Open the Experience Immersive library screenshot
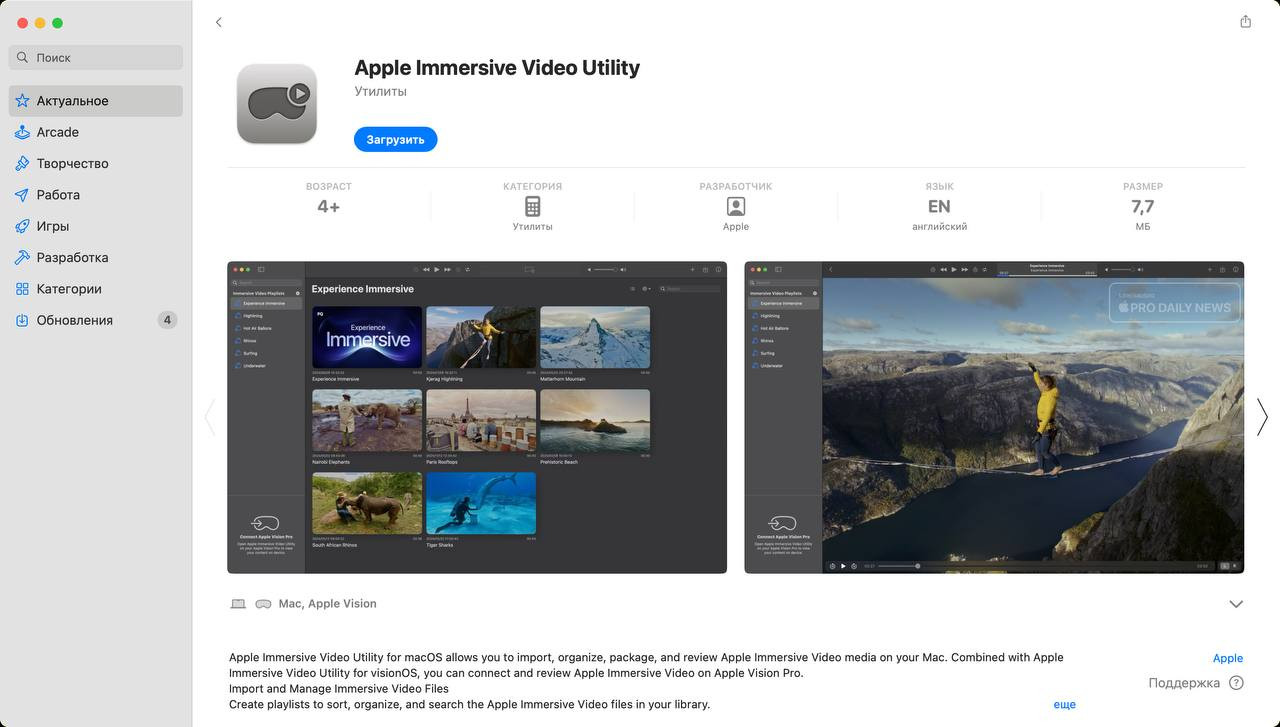 pyautogui.click(x=477, y=417)
